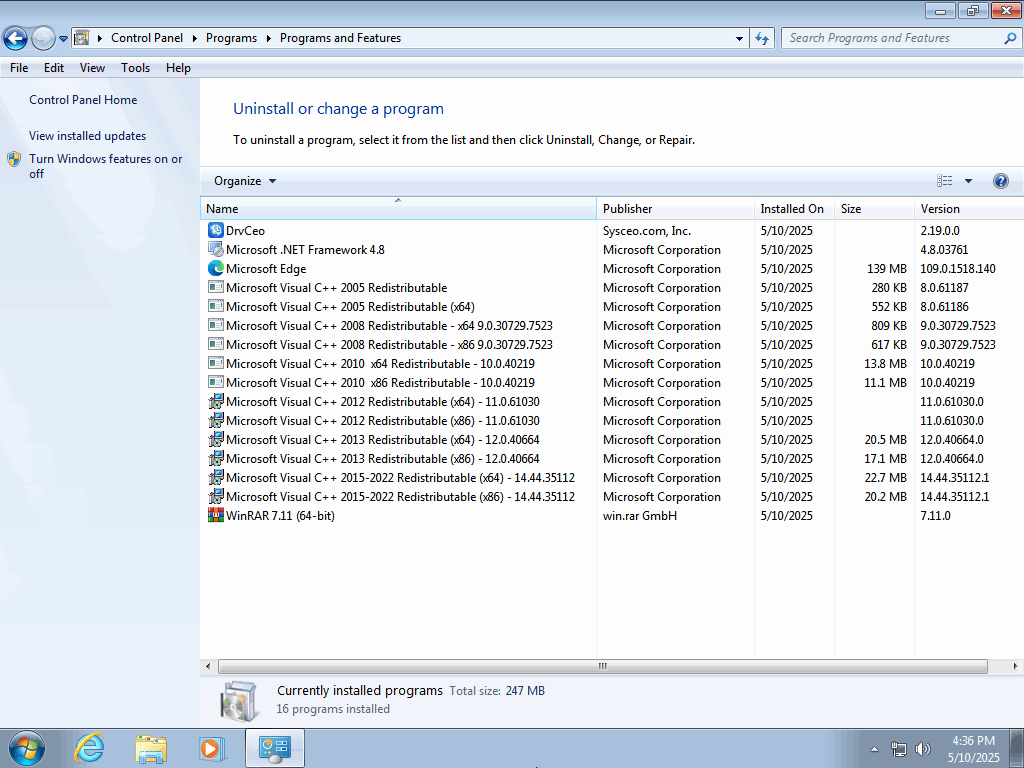This screenshot has height=768, width=1024.
Task: Click icon of Visual C++ 2013 Redistributable (x86)
Action: (216, 458)
